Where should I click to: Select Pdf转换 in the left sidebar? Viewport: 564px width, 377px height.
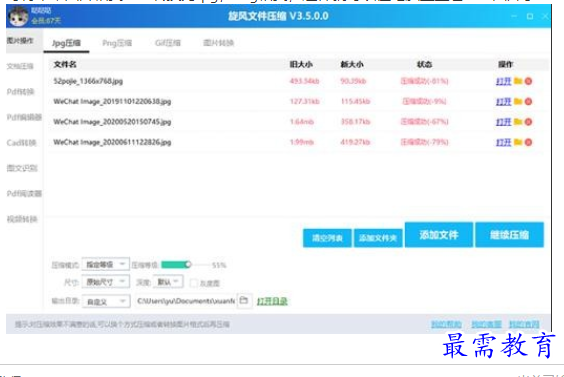click(21, 92)
